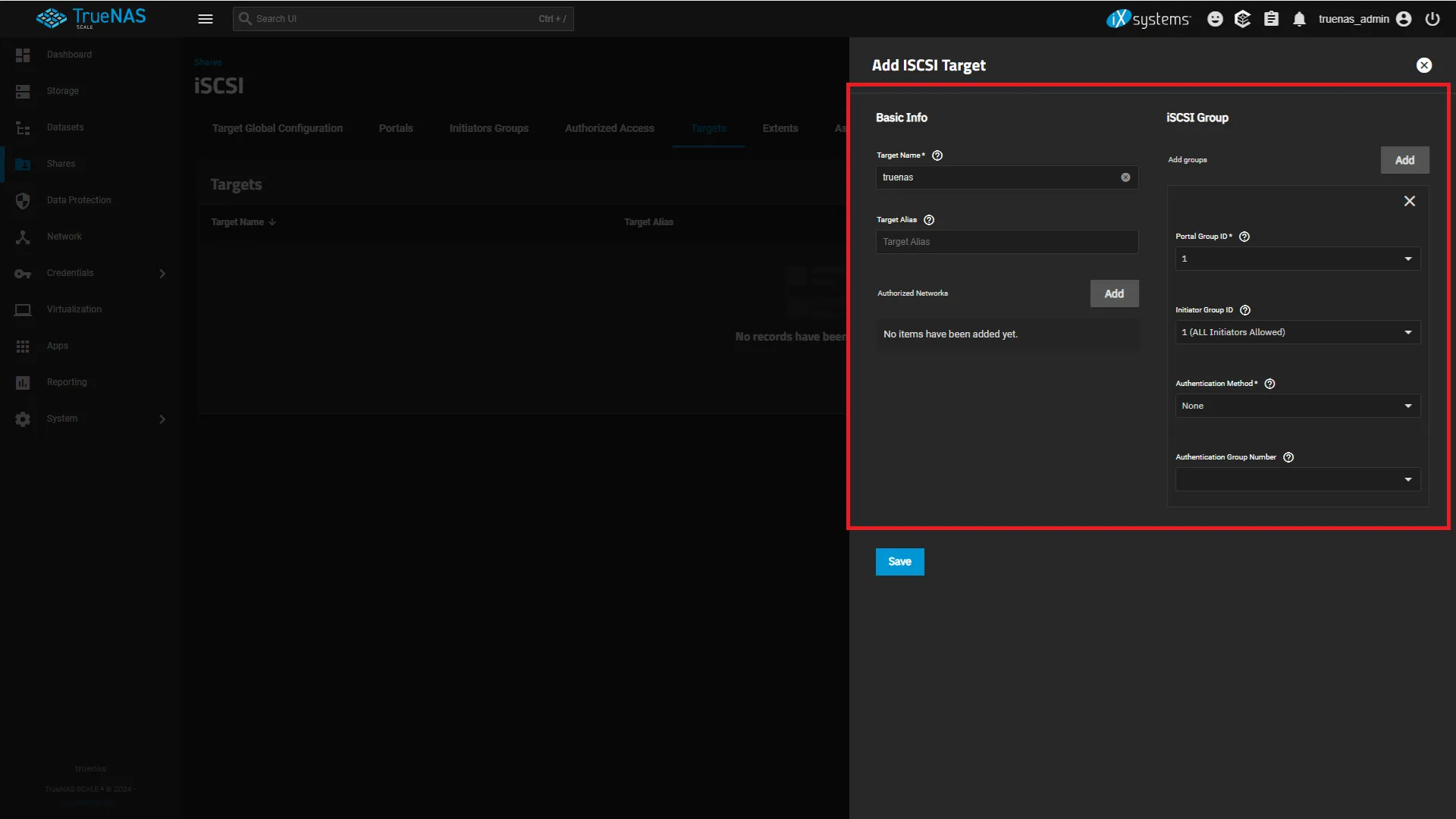
Task: Open the alerts bell icon
Action: pos(1299,19)
